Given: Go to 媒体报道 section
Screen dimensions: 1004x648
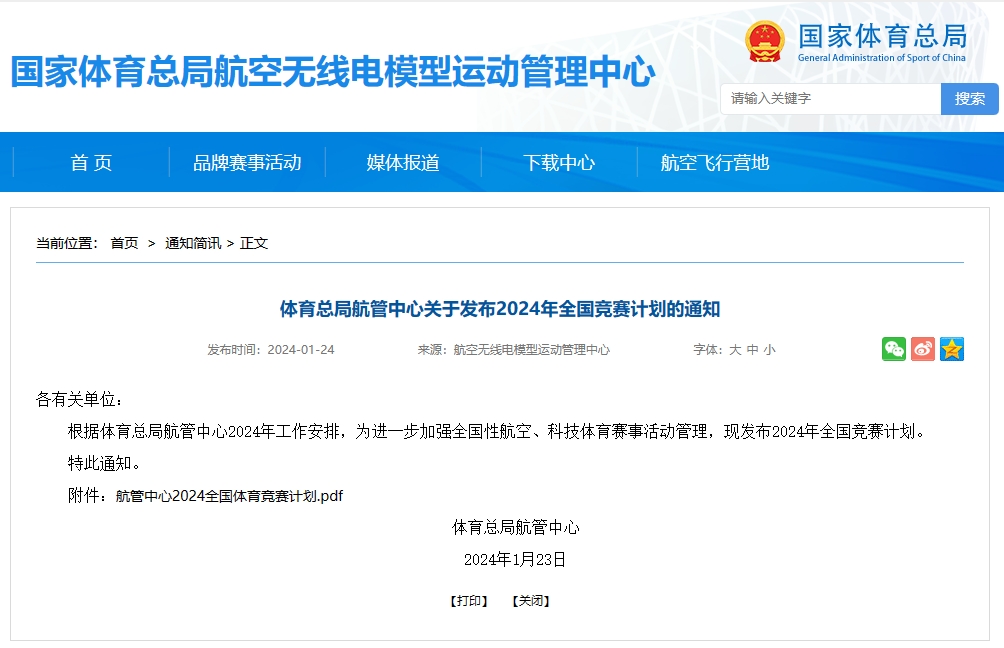Looking at the screenshot, I should (x=403, y=163).
